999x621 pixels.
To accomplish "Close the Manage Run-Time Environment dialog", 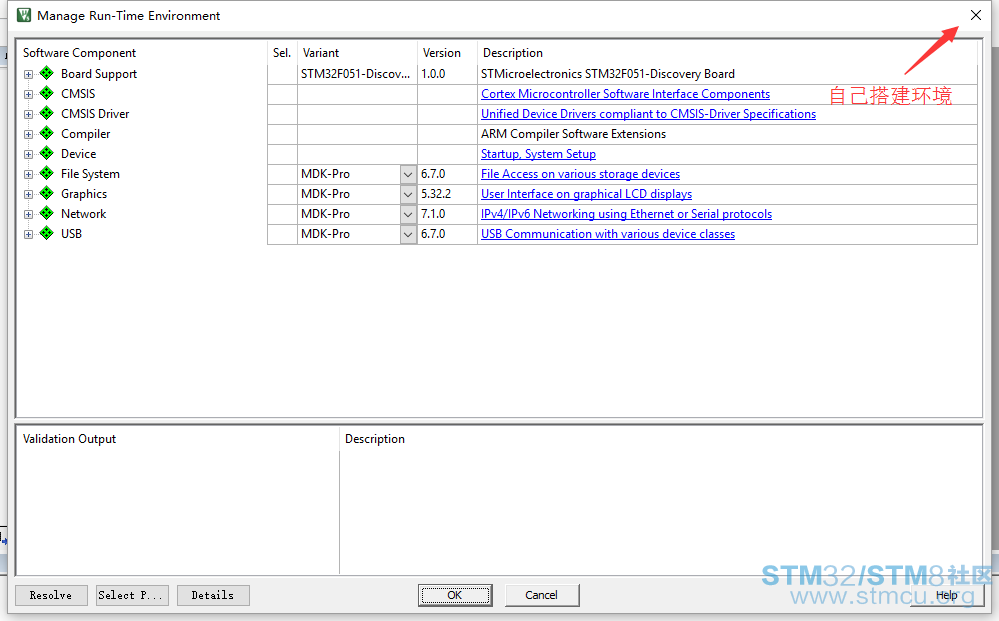I will (975, 15).
